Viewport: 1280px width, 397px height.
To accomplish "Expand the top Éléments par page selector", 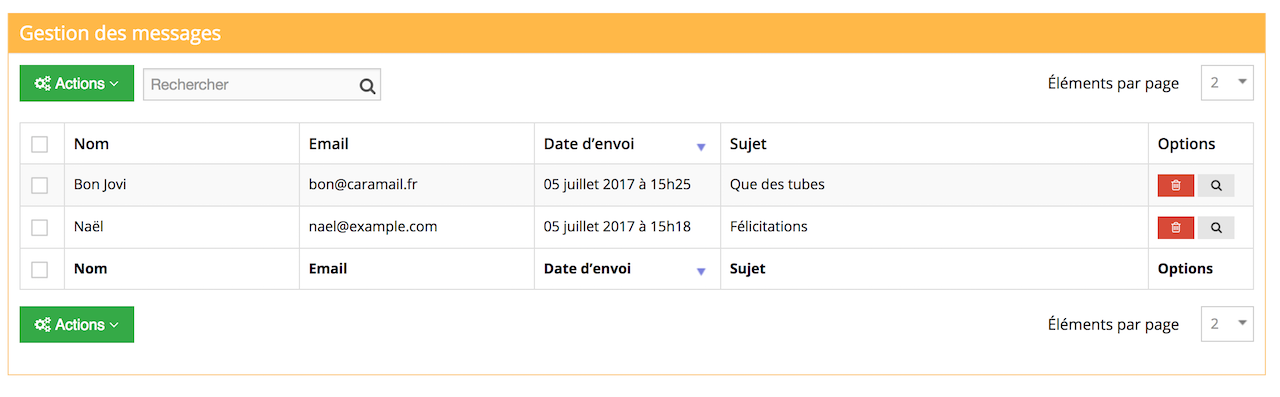I will click(1227, 83).
